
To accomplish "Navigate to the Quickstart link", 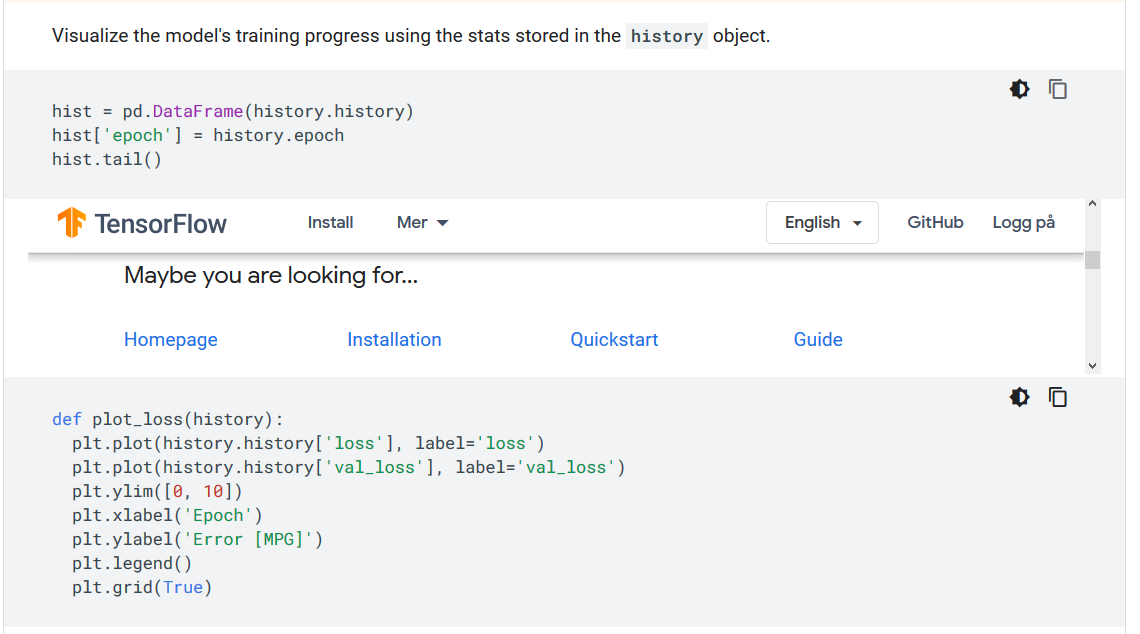I will click(614, 340).
